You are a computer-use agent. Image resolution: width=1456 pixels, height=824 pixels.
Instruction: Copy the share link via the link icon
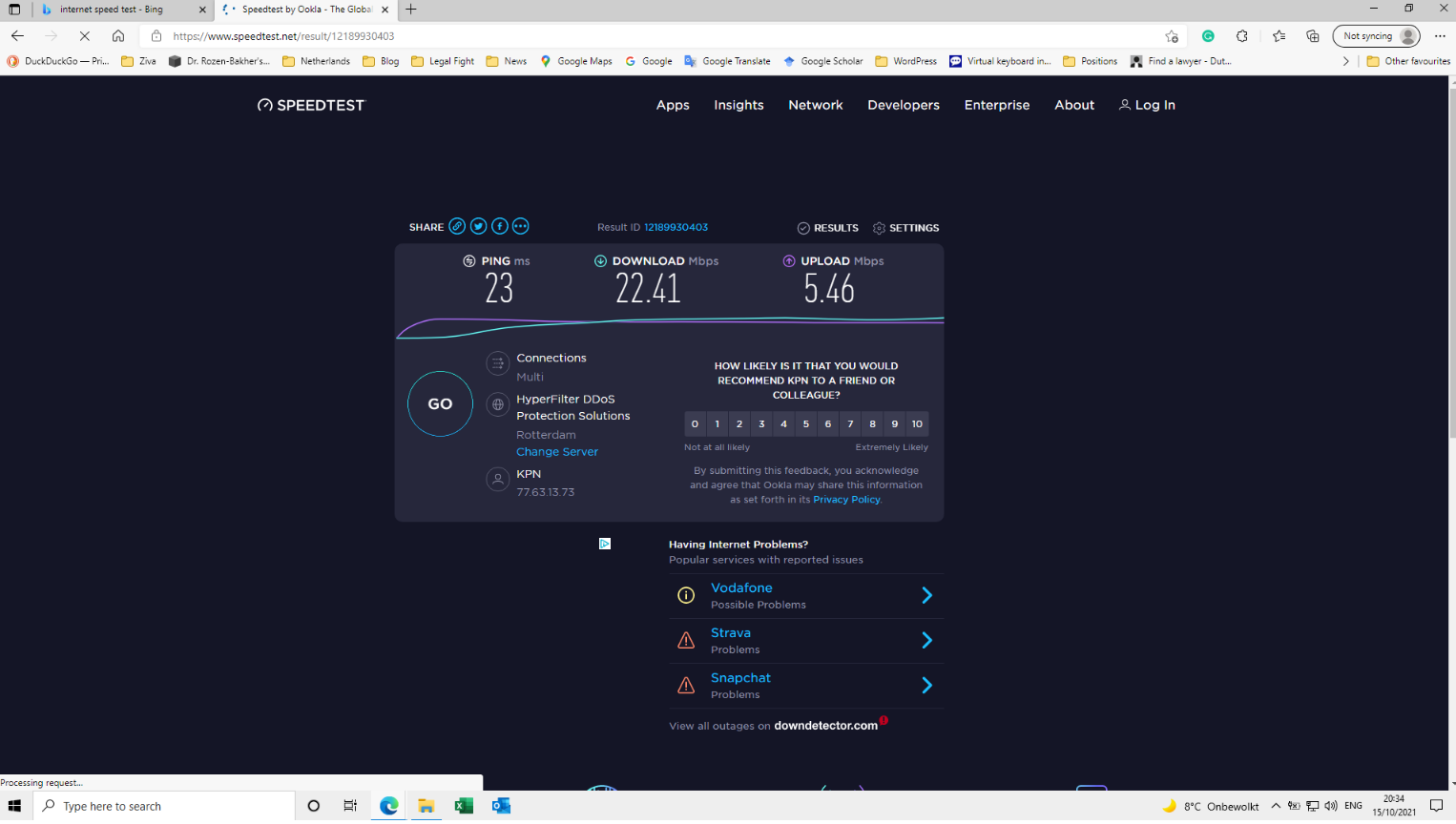[457, 226]
